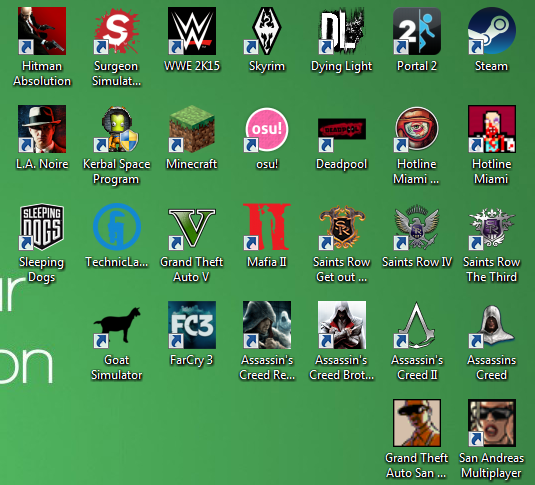Open the Hitman Absolution shortcut
The width and height of the screenshot is (535, 485).
click(x=42, y=31)
